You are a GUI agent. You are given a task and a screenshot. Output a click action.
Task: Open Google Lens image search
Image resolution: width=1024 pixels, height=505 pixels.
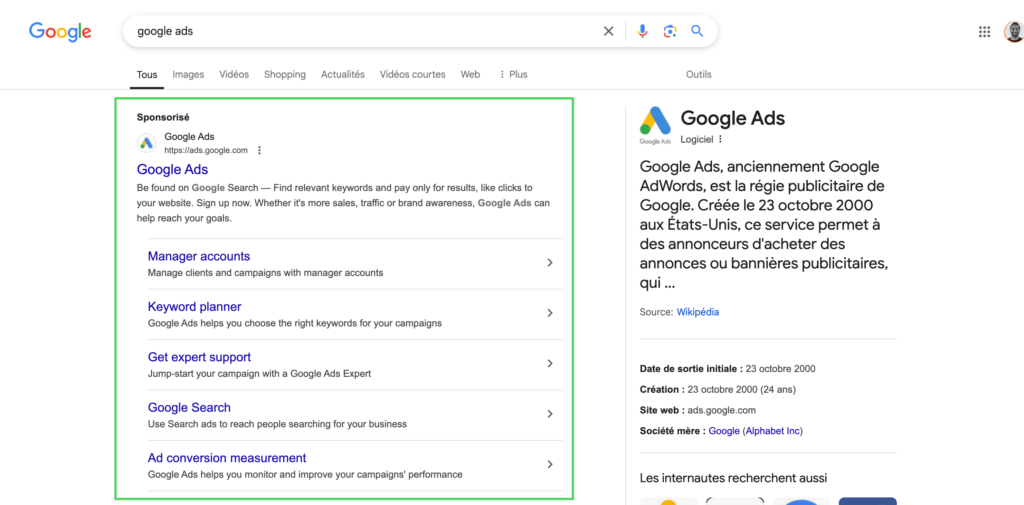[x=670, y=31]
